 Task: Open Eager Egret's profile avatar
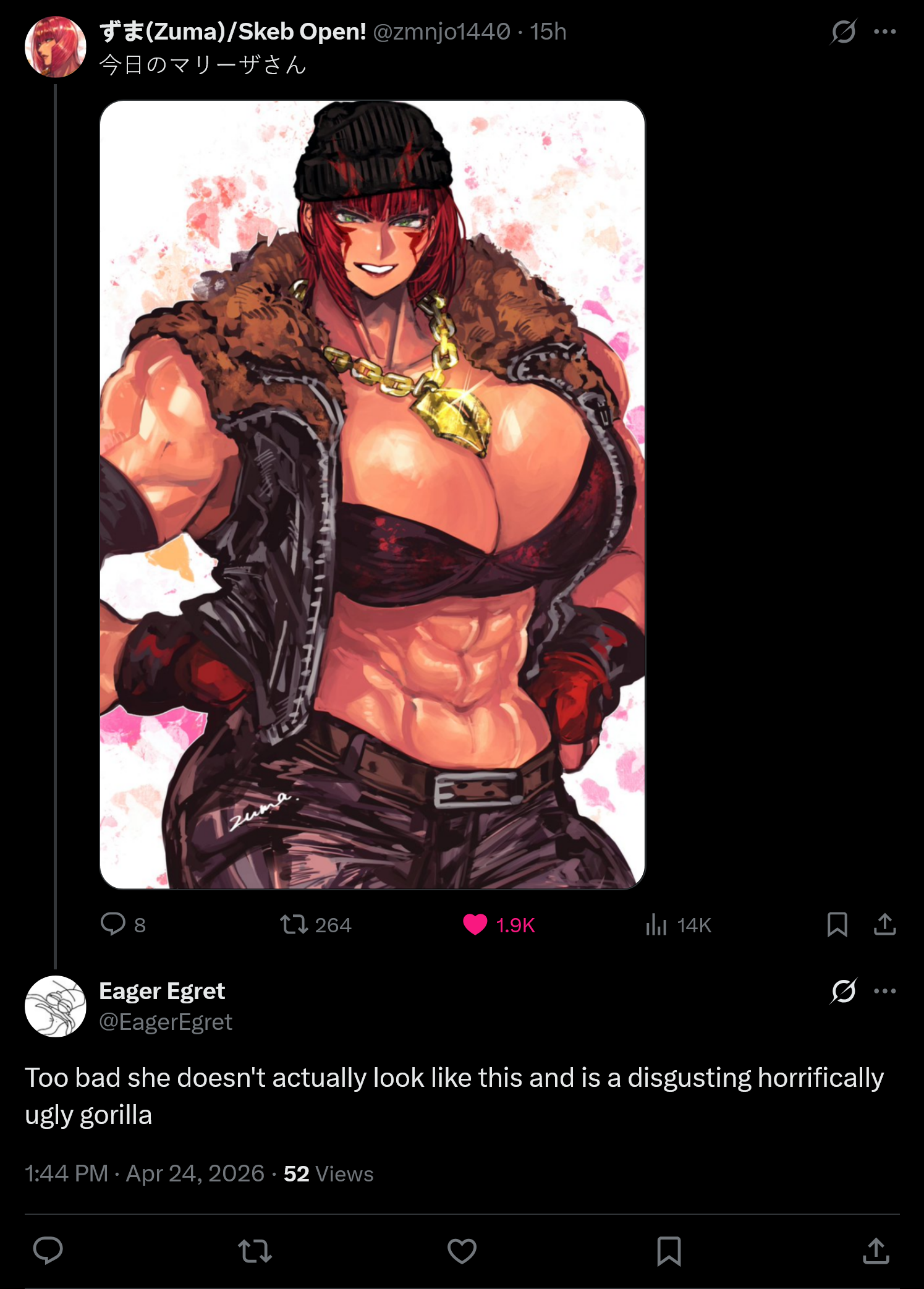55,1006
